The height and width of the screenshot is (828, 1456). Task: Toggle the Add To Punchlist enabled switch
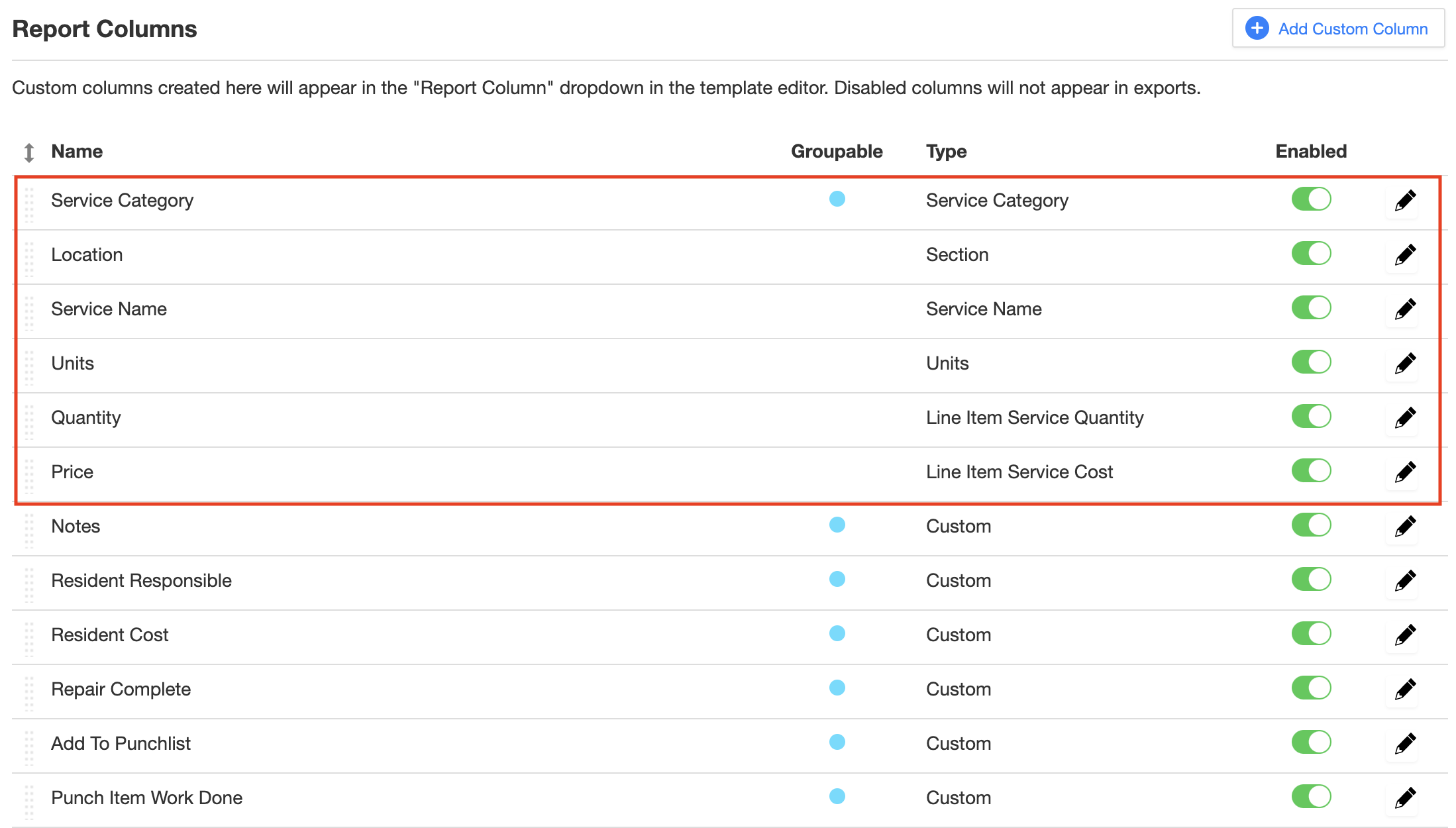pos(1311,743)
